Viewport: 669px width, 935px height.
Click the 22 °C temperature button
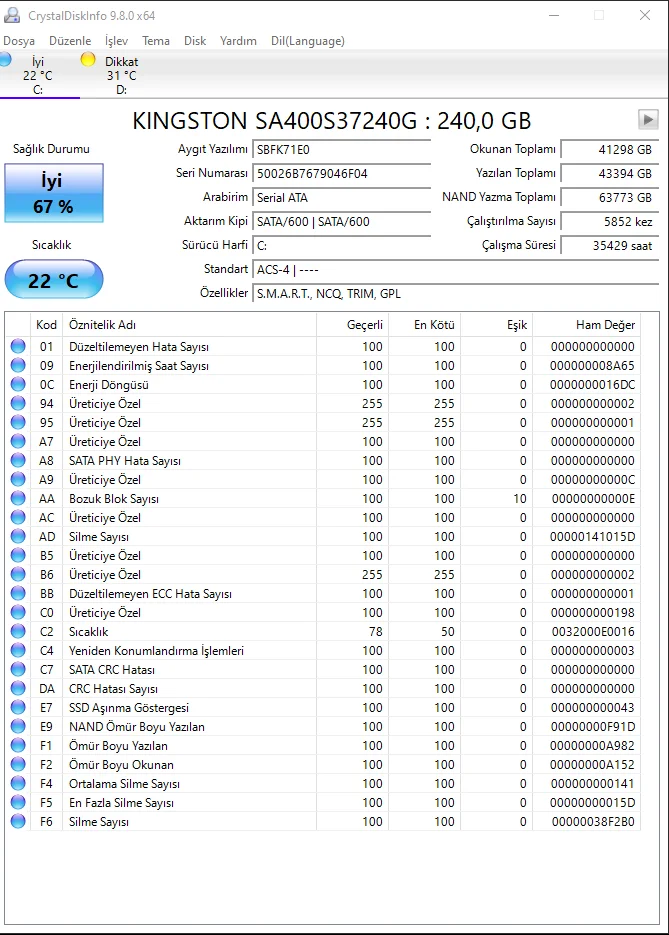coord(54,280)
